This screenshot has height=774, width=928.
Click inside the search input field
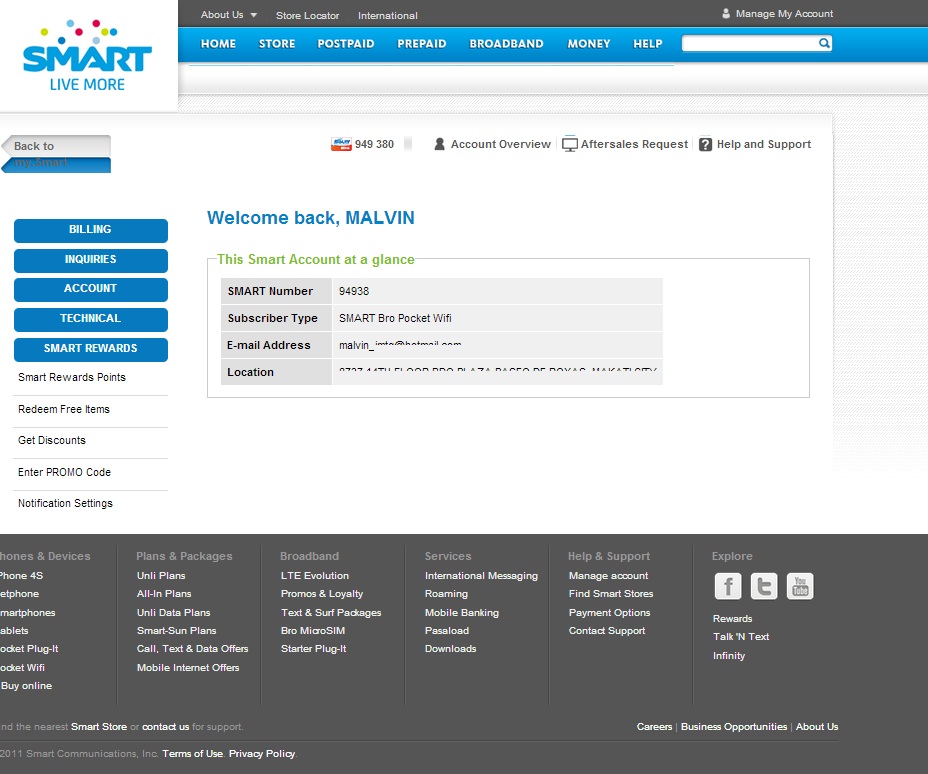(750, 44)
